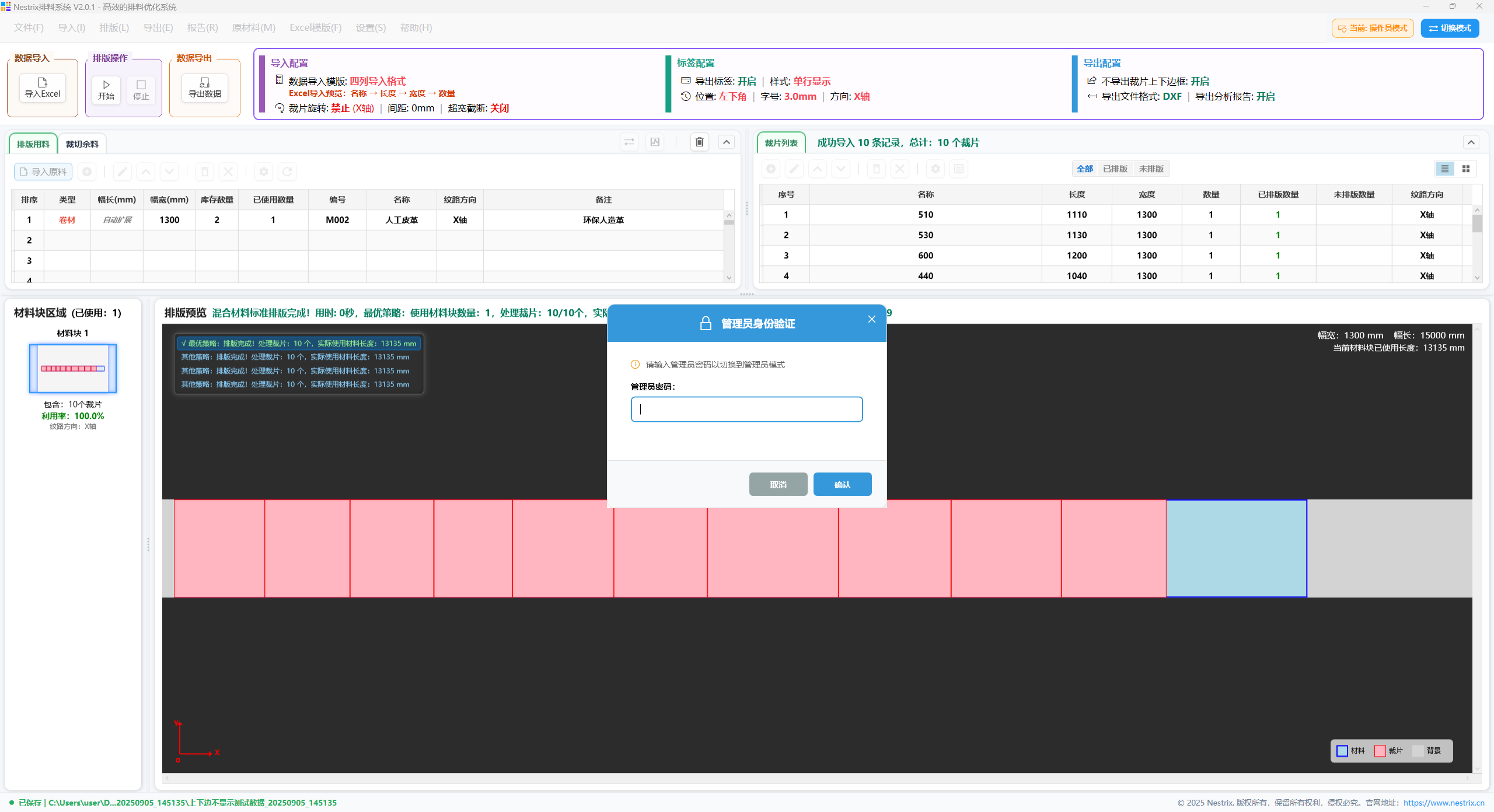Screen dimensions: 1494x812
Task: Switch to the 裁切余料 tab
Action: point(82,144)
